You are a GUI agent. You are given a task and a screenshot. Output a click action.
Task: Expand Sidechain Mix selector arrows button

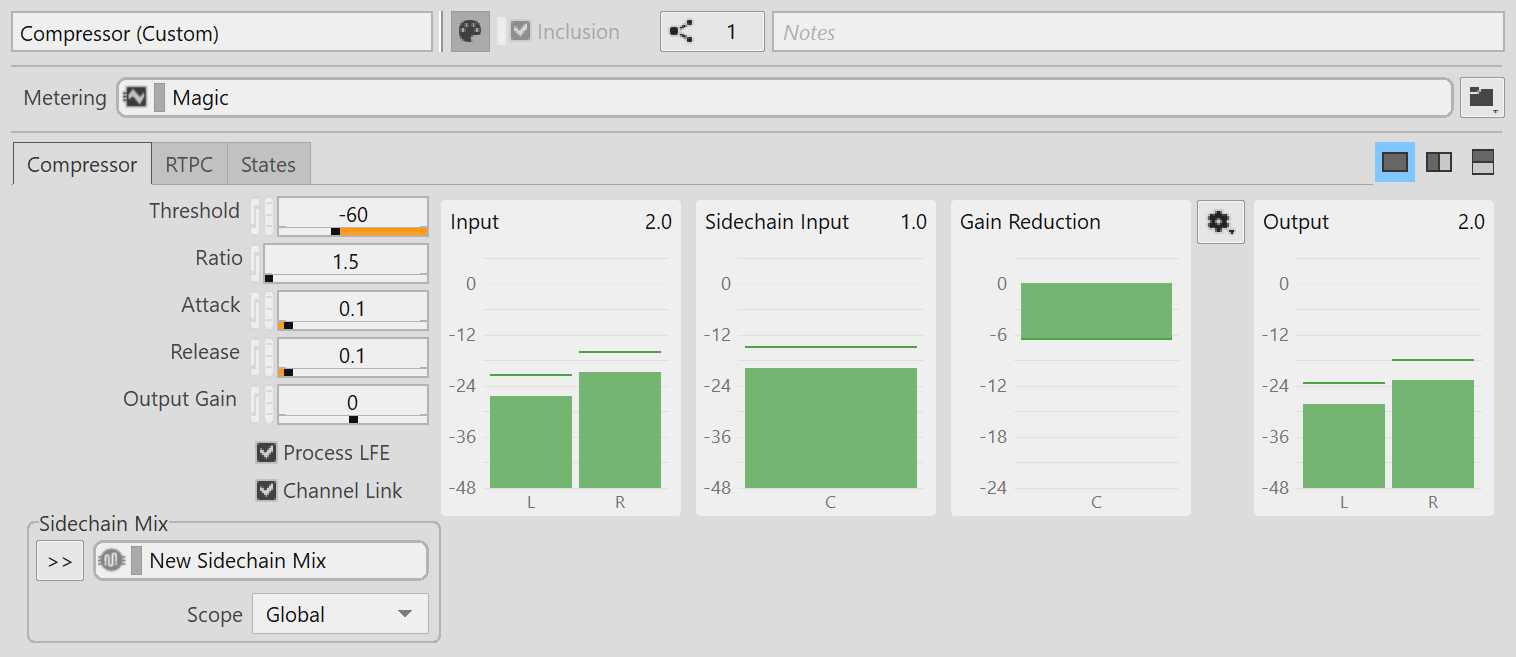pos(60,561)
